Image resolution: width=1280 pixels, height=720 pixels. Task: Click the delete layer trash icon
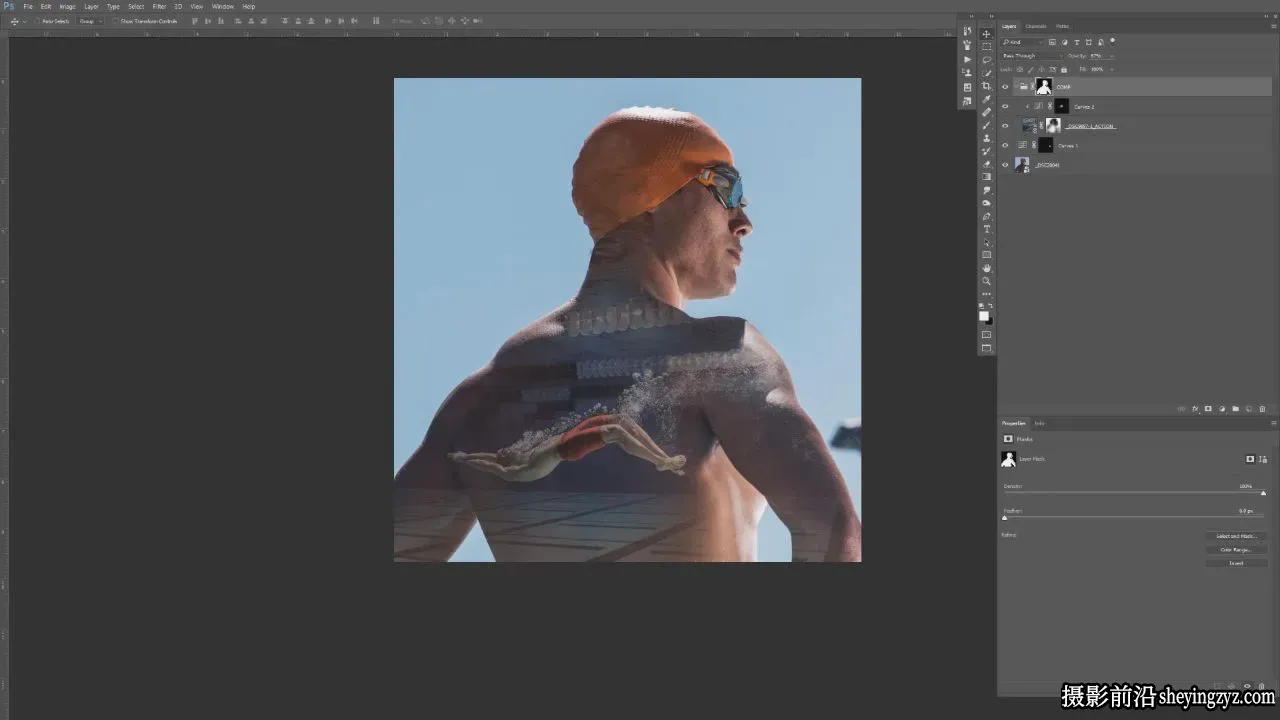(x=1262, y=409)
